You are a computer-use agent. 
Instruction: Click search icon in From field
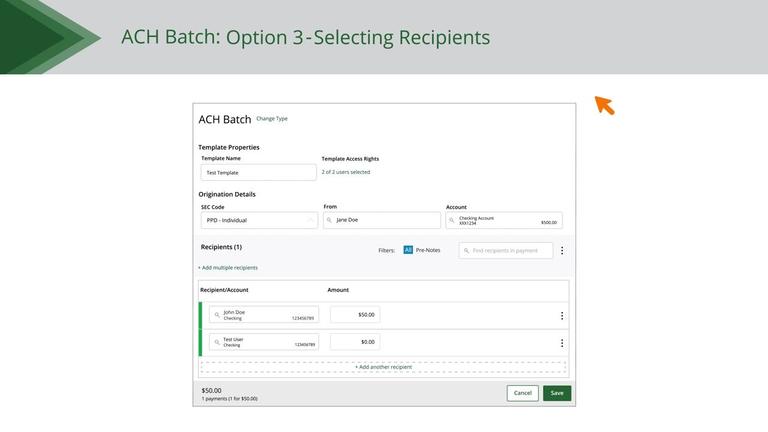click(x=329, y=220)
